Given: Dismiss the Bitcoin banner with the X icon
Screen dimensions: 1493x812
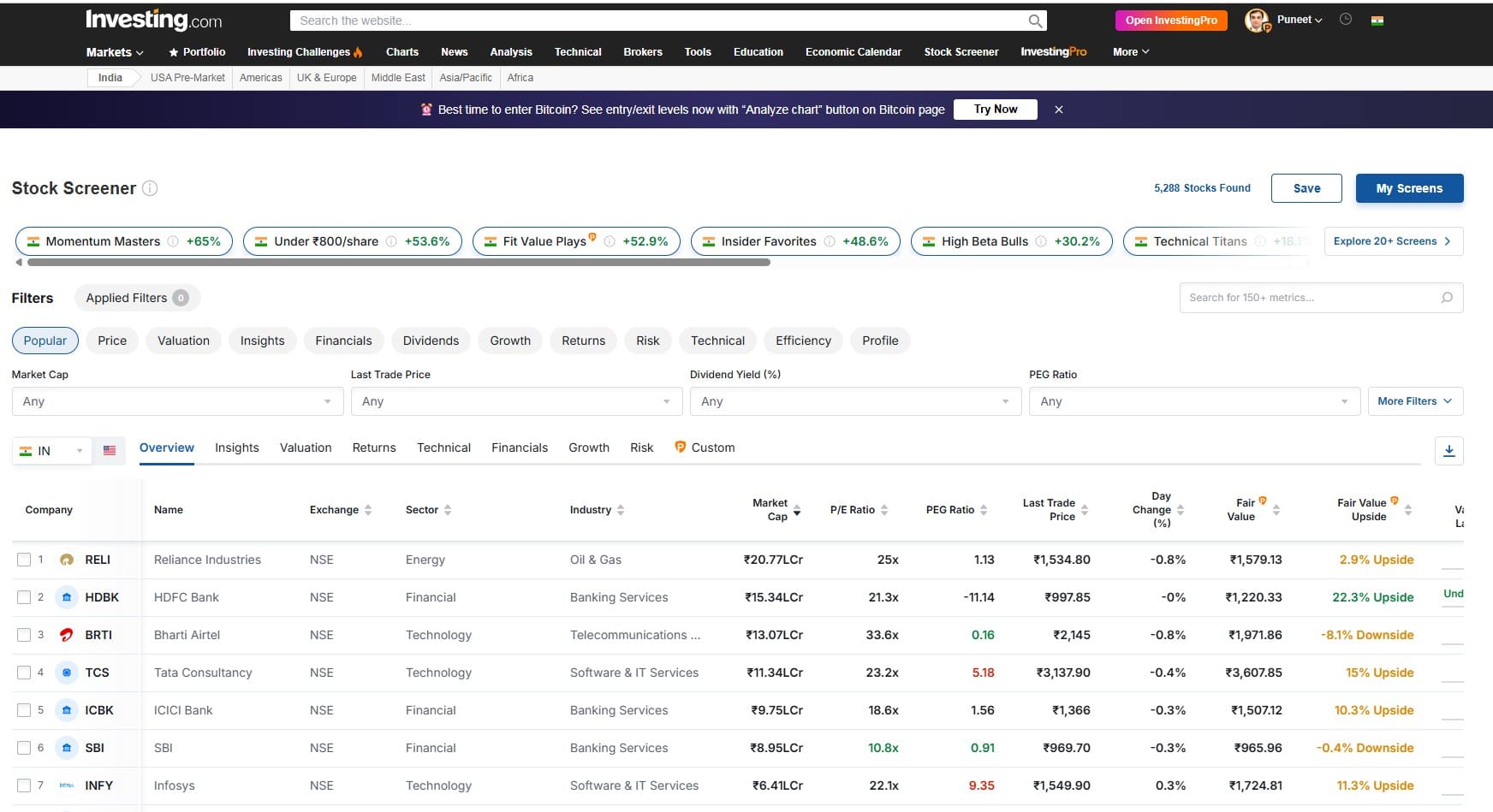Looking at the screenshot, I should pyautogui.click(x=1059, y=110).
